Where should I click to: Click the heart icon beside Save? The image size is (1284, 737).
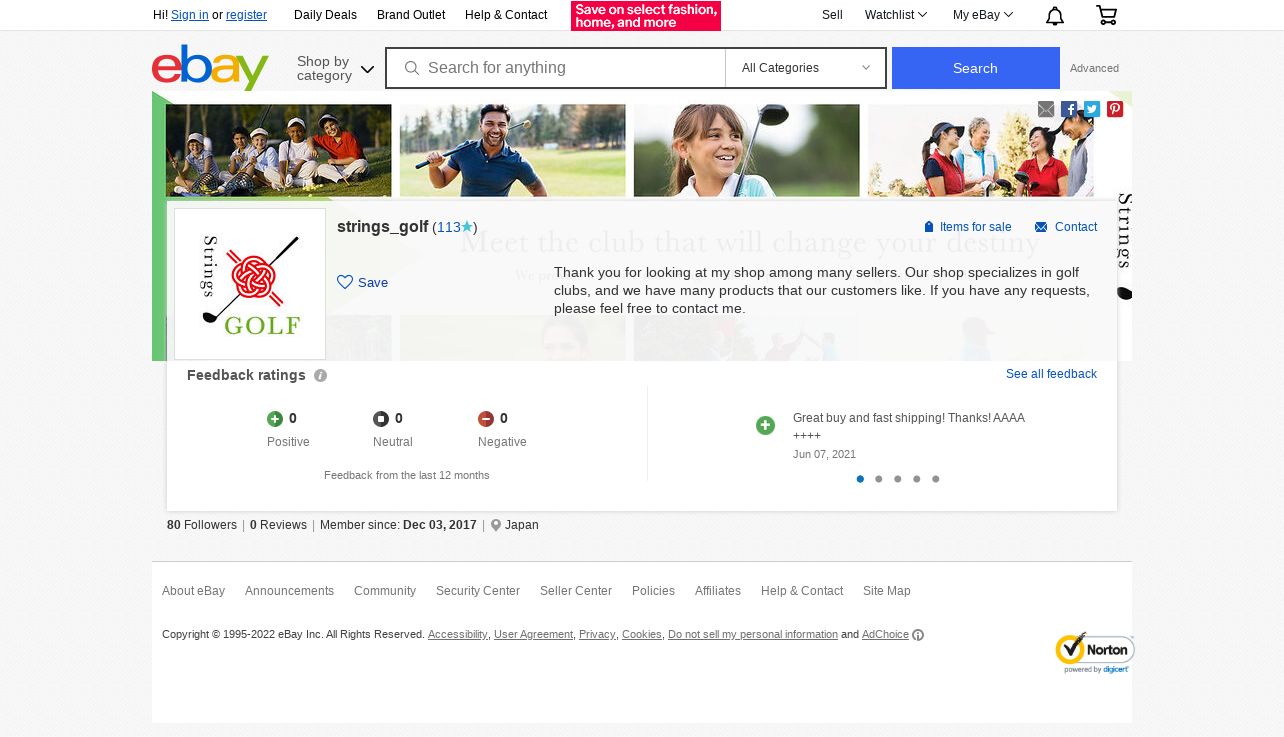point(345,282)
